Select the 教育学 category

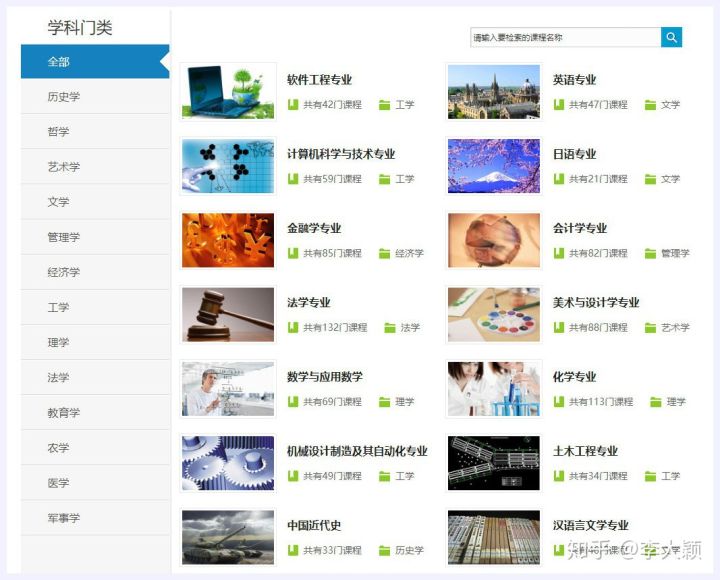coord(95,413)
